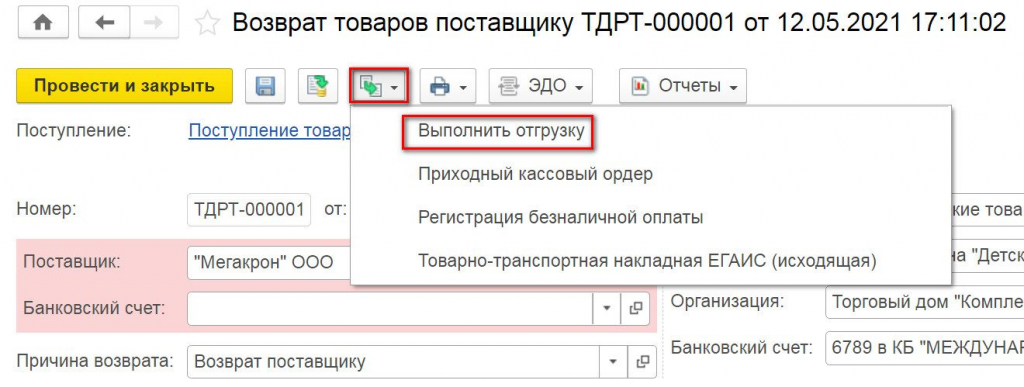
Task: Open the printer dropdown menu
Action: coord(447,85)
